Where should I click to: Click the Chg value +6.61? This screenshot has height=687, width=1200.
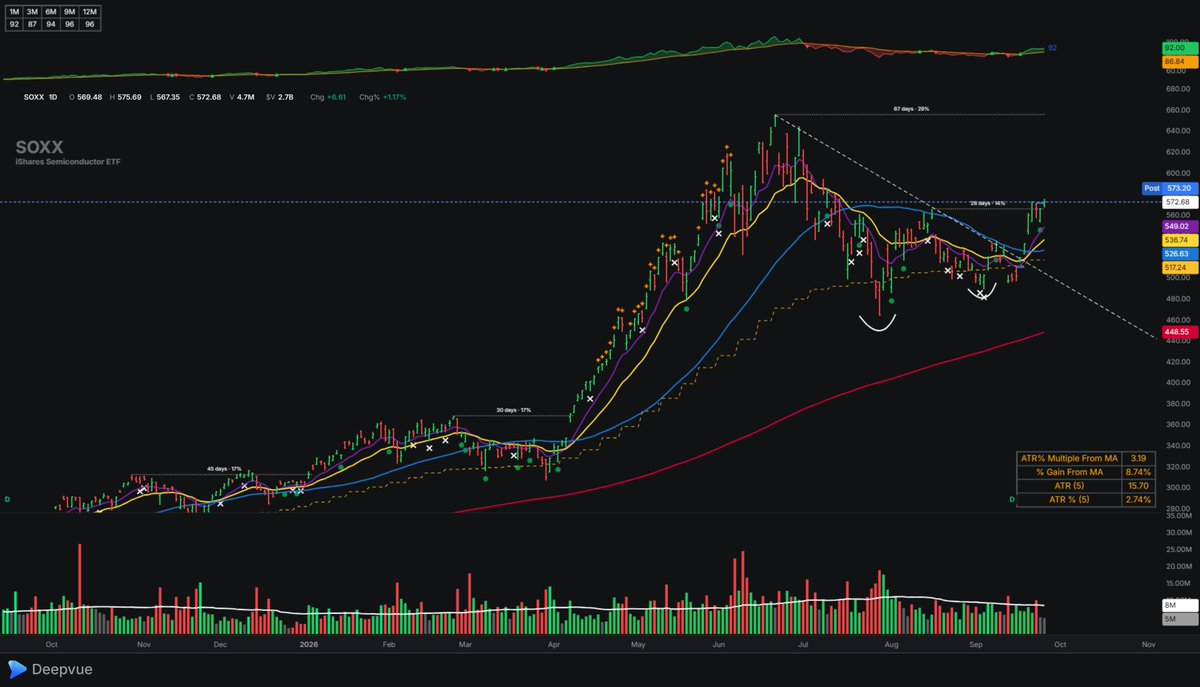(x=335, y=97)
